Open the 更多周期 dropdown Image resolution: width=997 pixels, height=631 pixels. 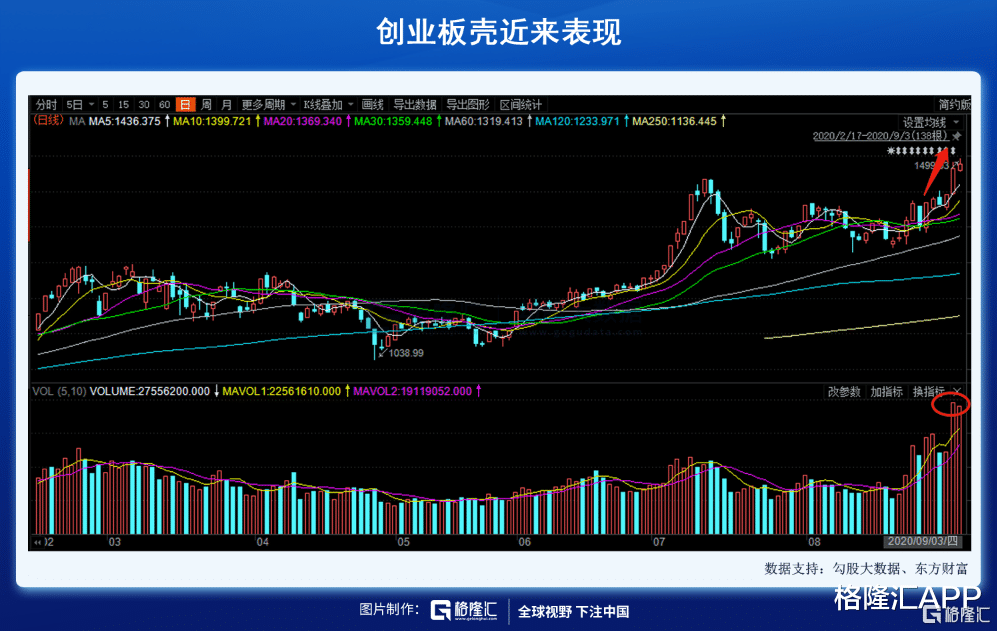(x=268, y=104)
